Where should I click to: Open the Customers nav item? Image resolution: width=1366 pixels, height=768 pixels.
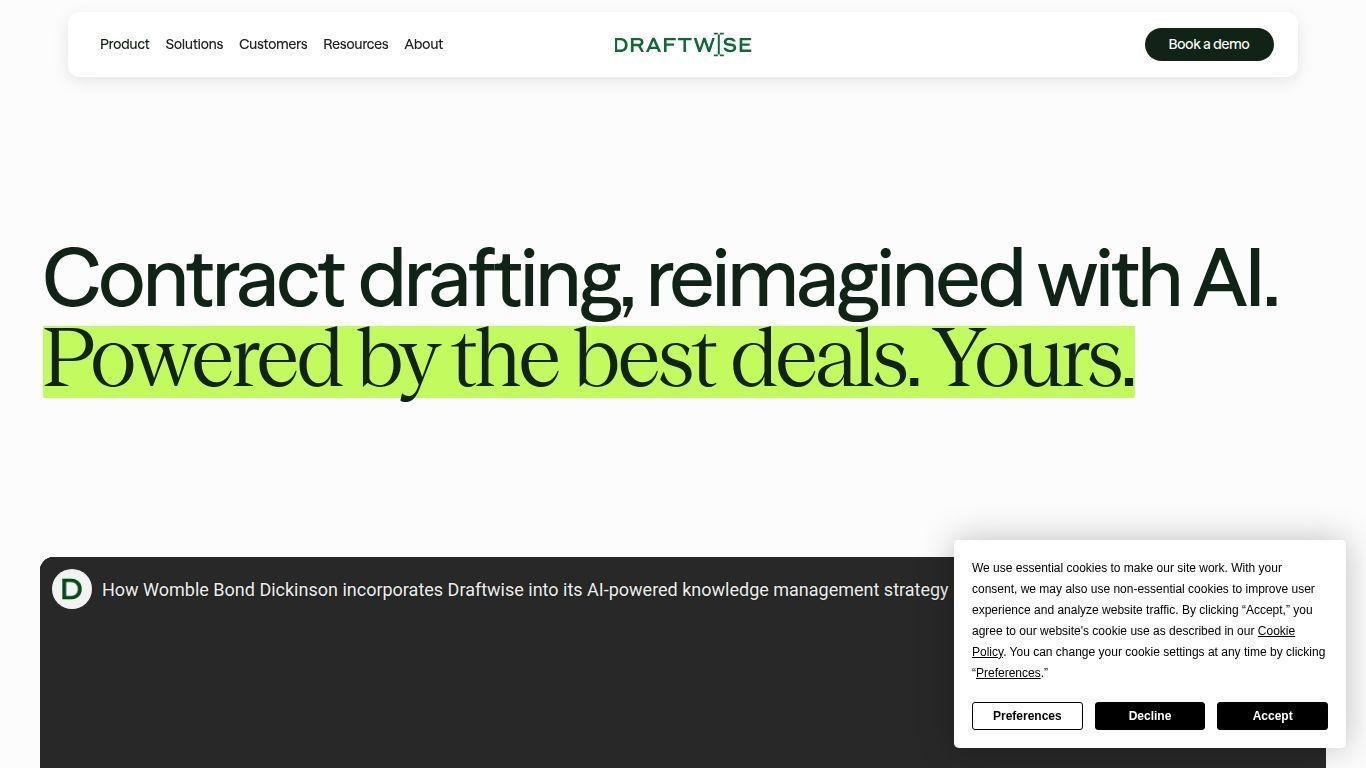click(273, 44)
